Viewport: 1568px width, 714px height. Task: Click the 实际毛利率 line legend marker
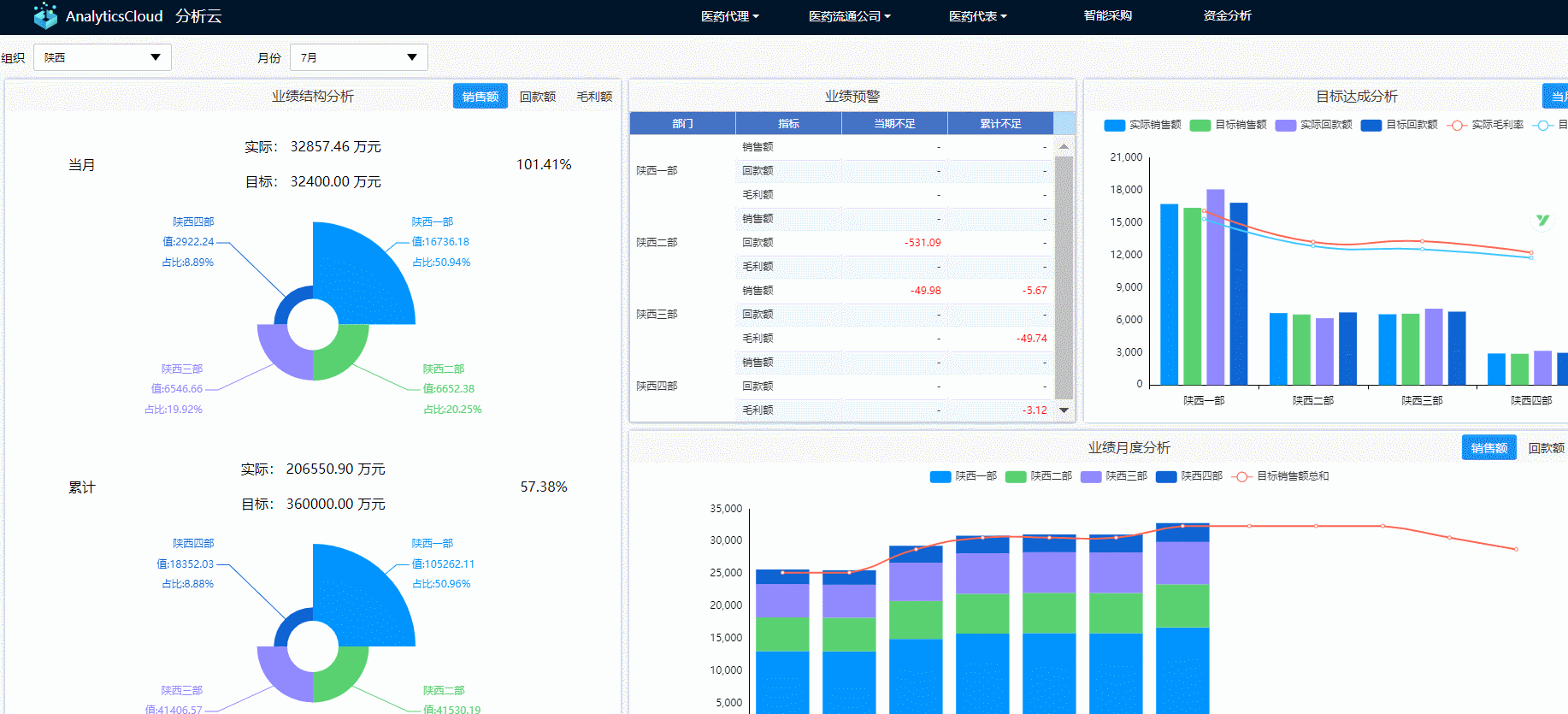tap(1456, 126)
